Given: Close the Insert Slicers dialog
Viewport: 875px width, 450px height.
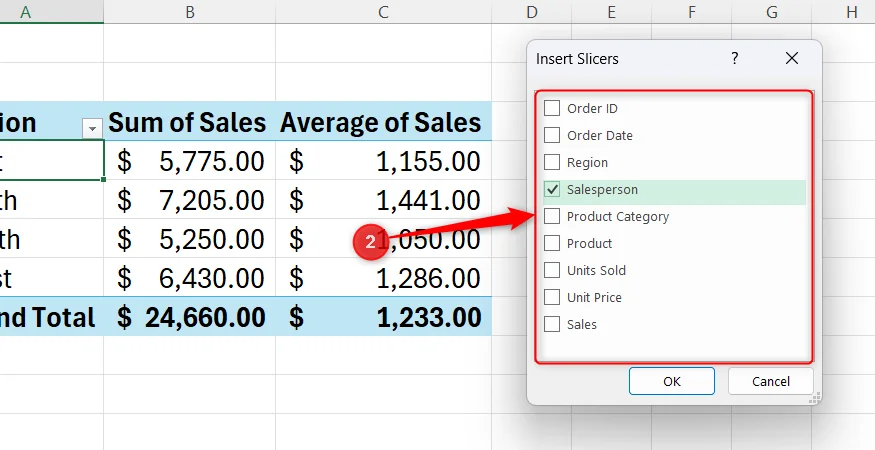Looking at the screenshot, I should pos(791,58).
